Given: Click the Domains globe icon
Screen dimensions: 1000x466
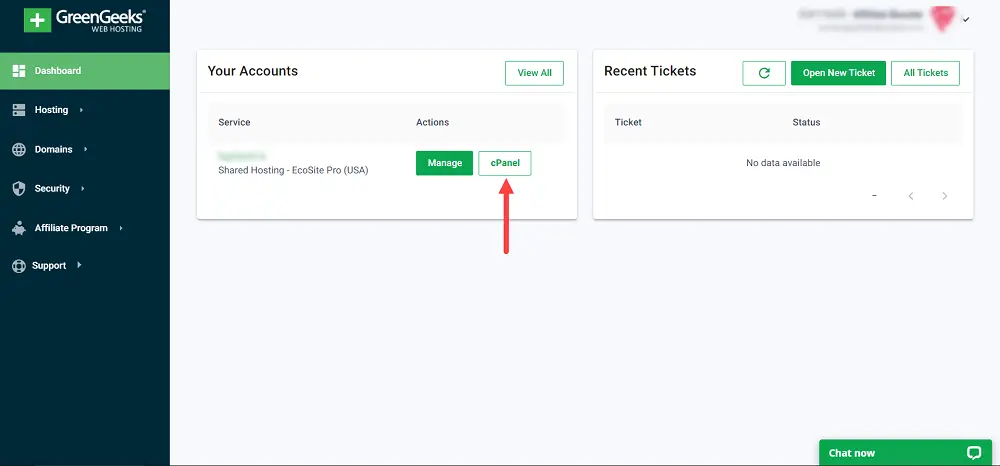Looking at the screenshot, I should (18, 149).
